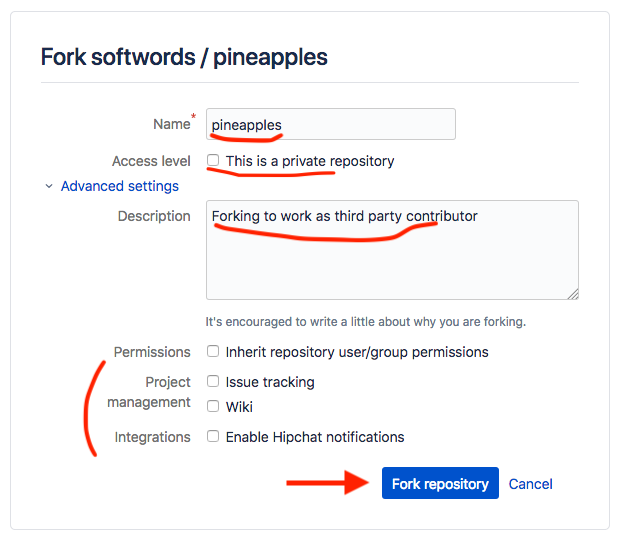Click the Description box resize handle

pos(573,294)
